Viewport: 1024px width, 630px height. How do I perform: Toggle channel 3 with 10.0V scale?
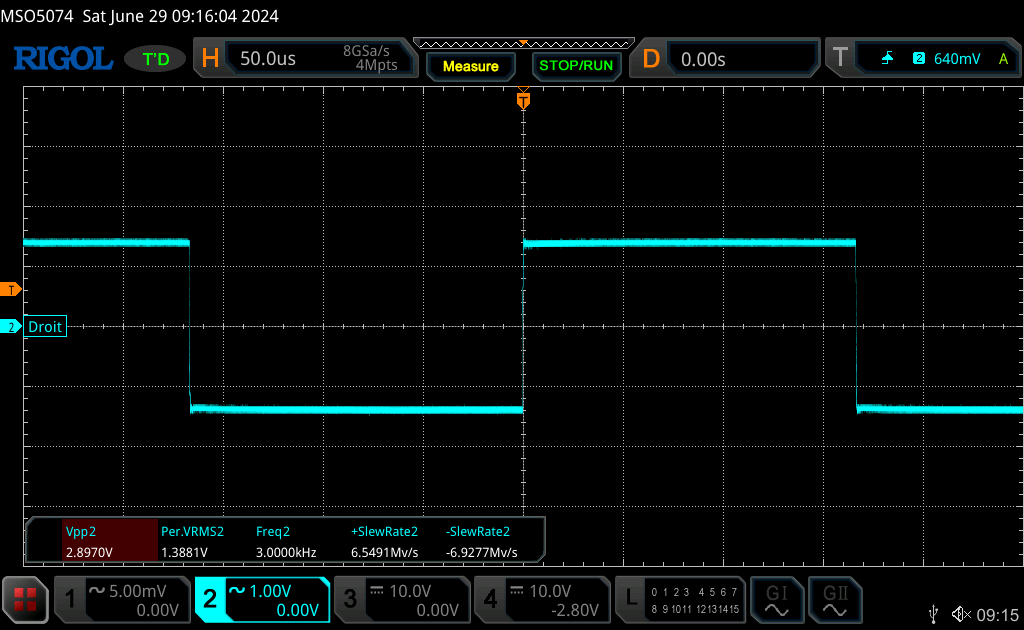point(402,599)
